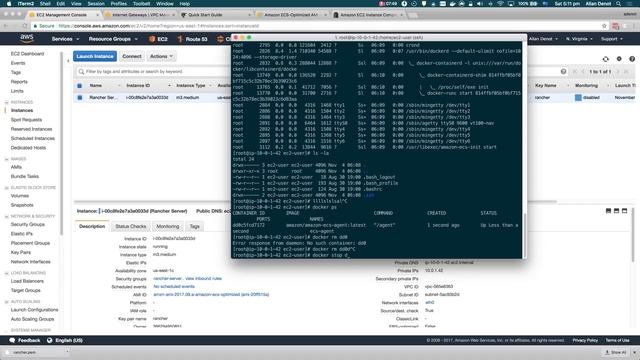The width and height of the screenshot is (640, 360).
Task: Open the EC2 shortcut in the AWS navbar
Action: 158,39
